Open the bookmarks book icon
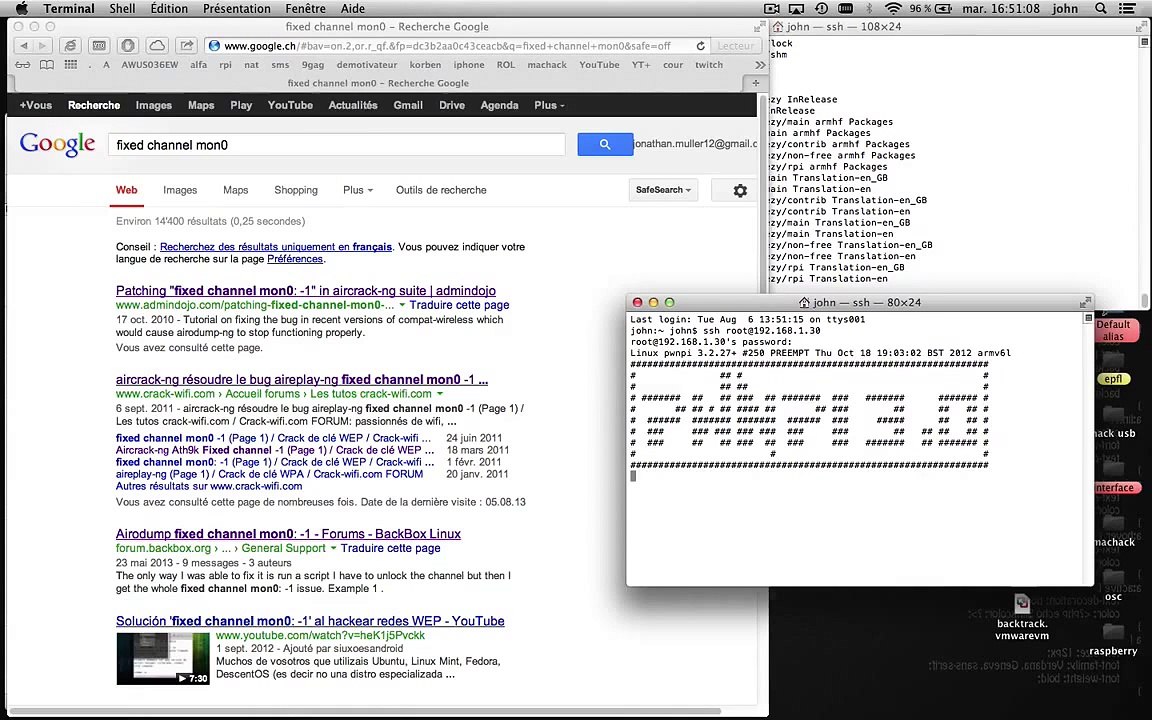This screenshot has width=1152, height=720. (46, 65)
